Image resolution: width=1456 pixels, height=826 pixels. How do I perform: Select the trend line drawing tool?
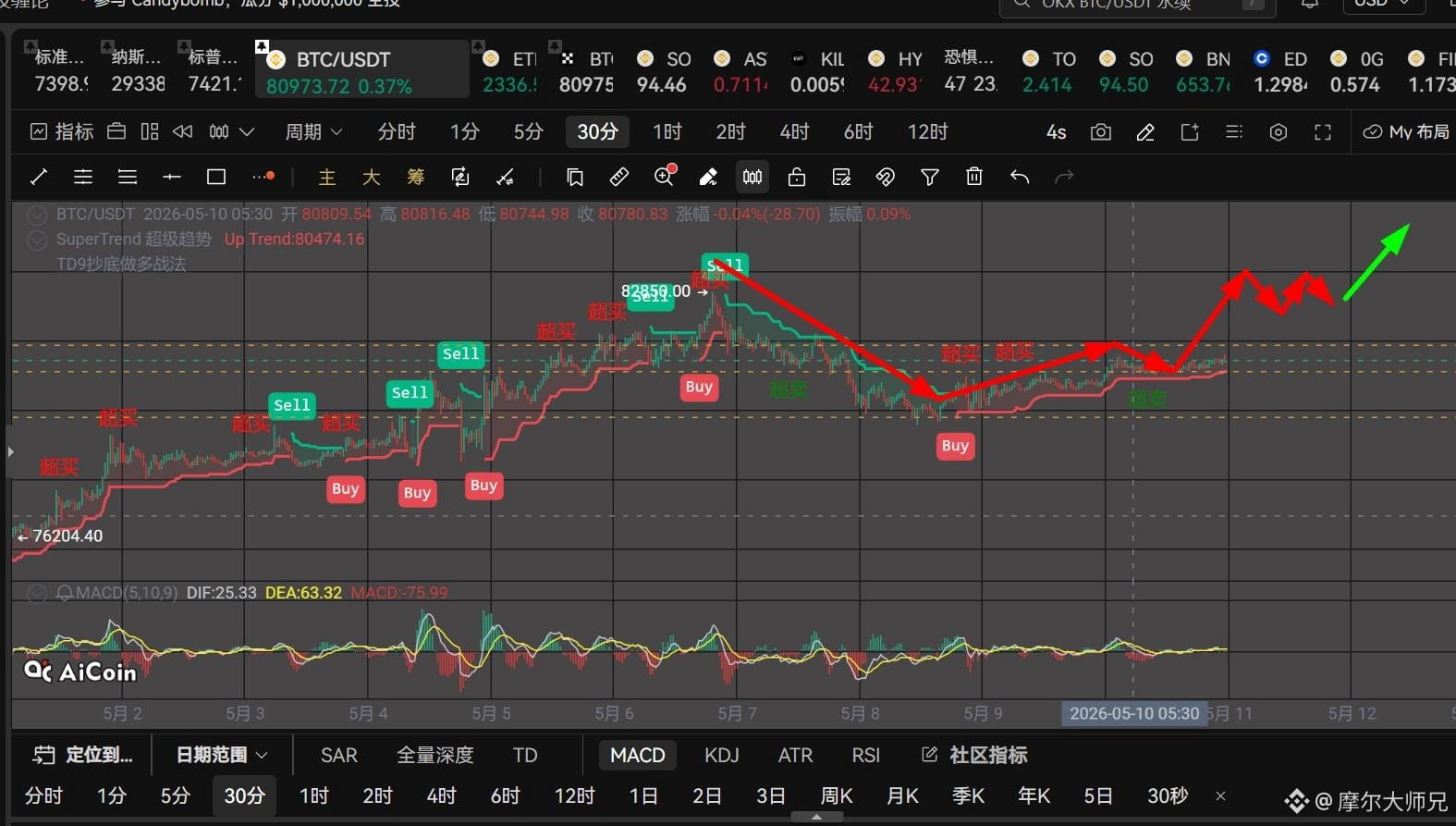[x=39, y=177]
